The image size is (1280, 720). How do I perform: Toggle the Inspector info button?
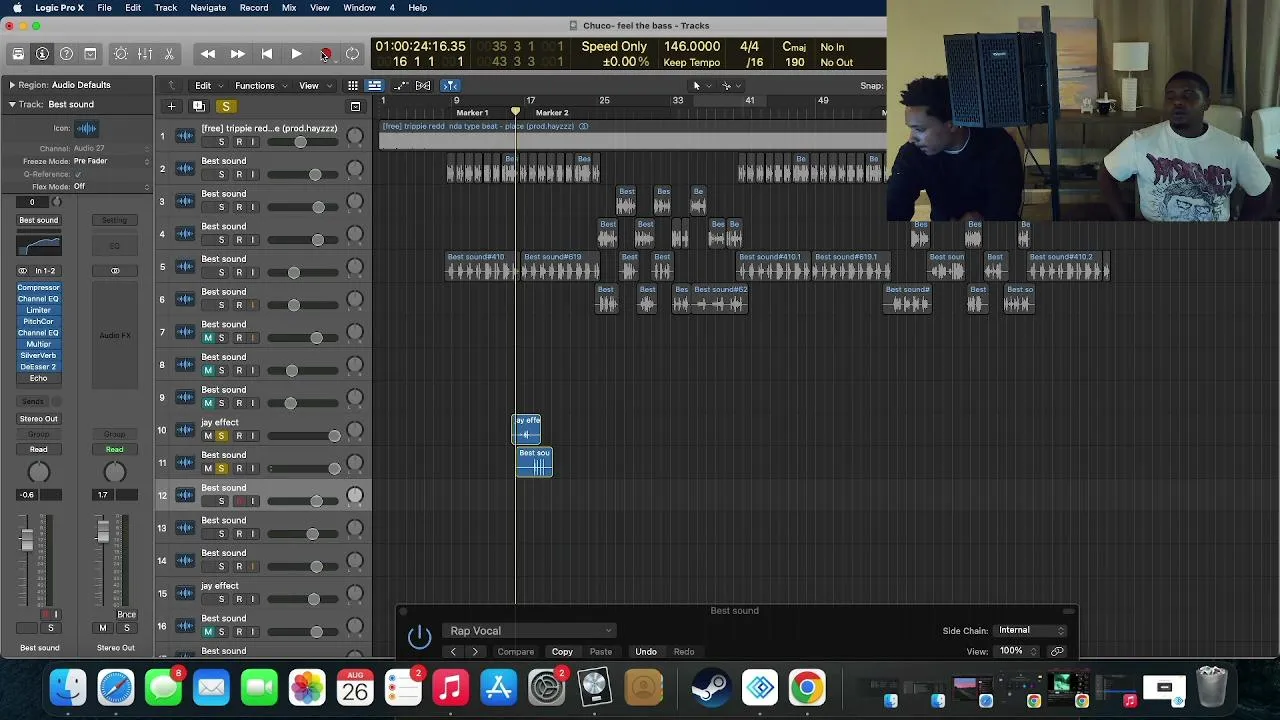[42, 54]
